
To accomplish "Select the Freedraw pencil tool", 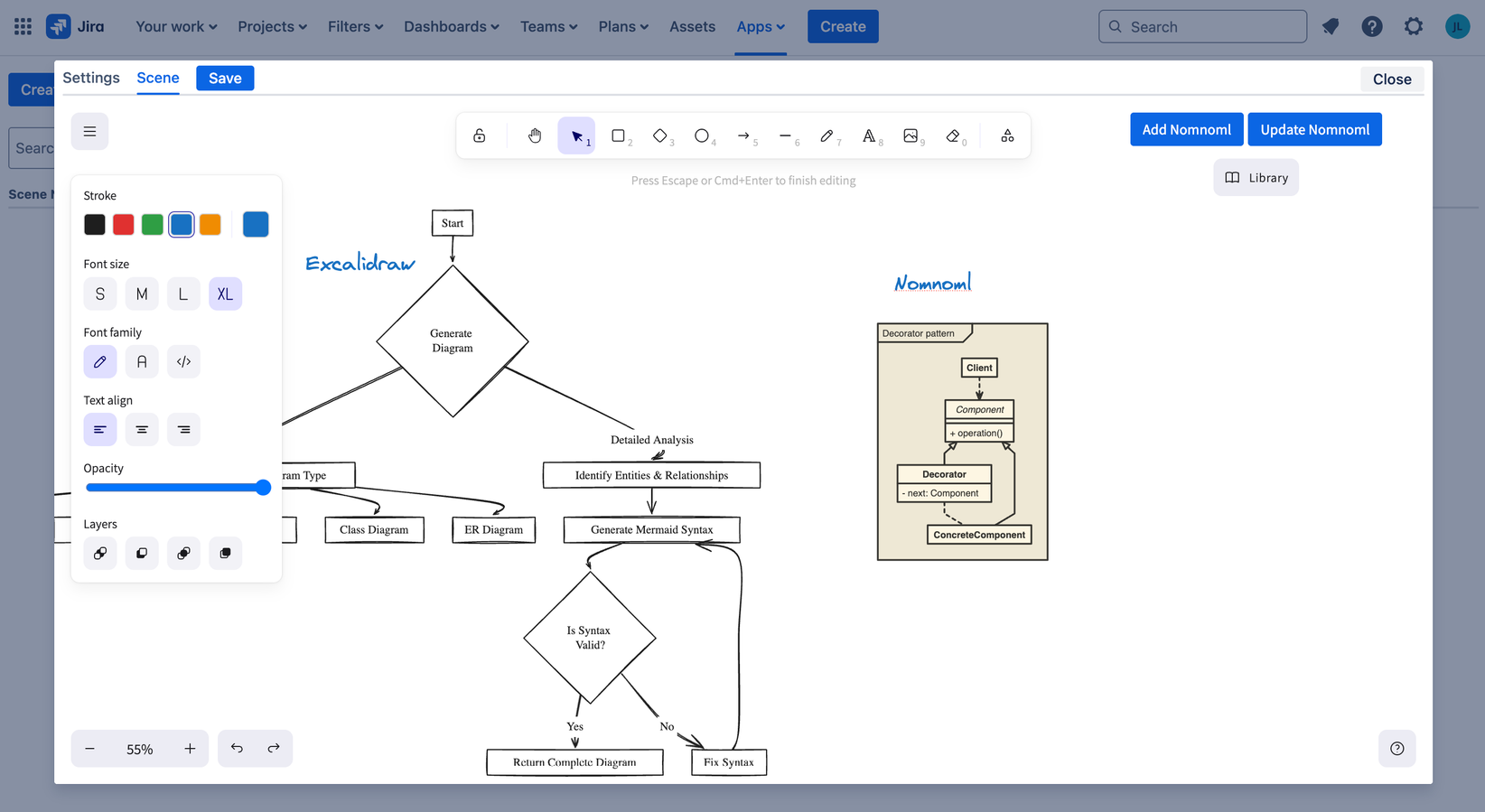I will pyautogui.click(x=827, y=135).
